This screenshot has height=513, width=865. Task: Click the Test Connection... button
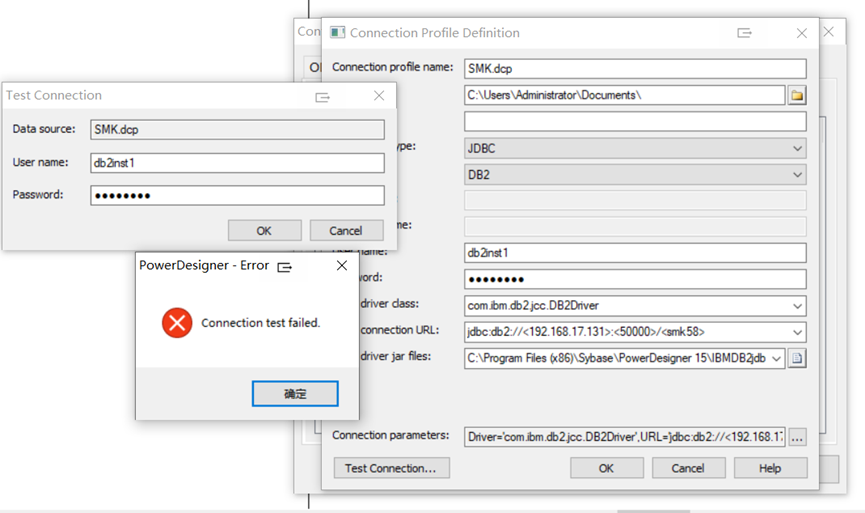(x=391, y=468)
